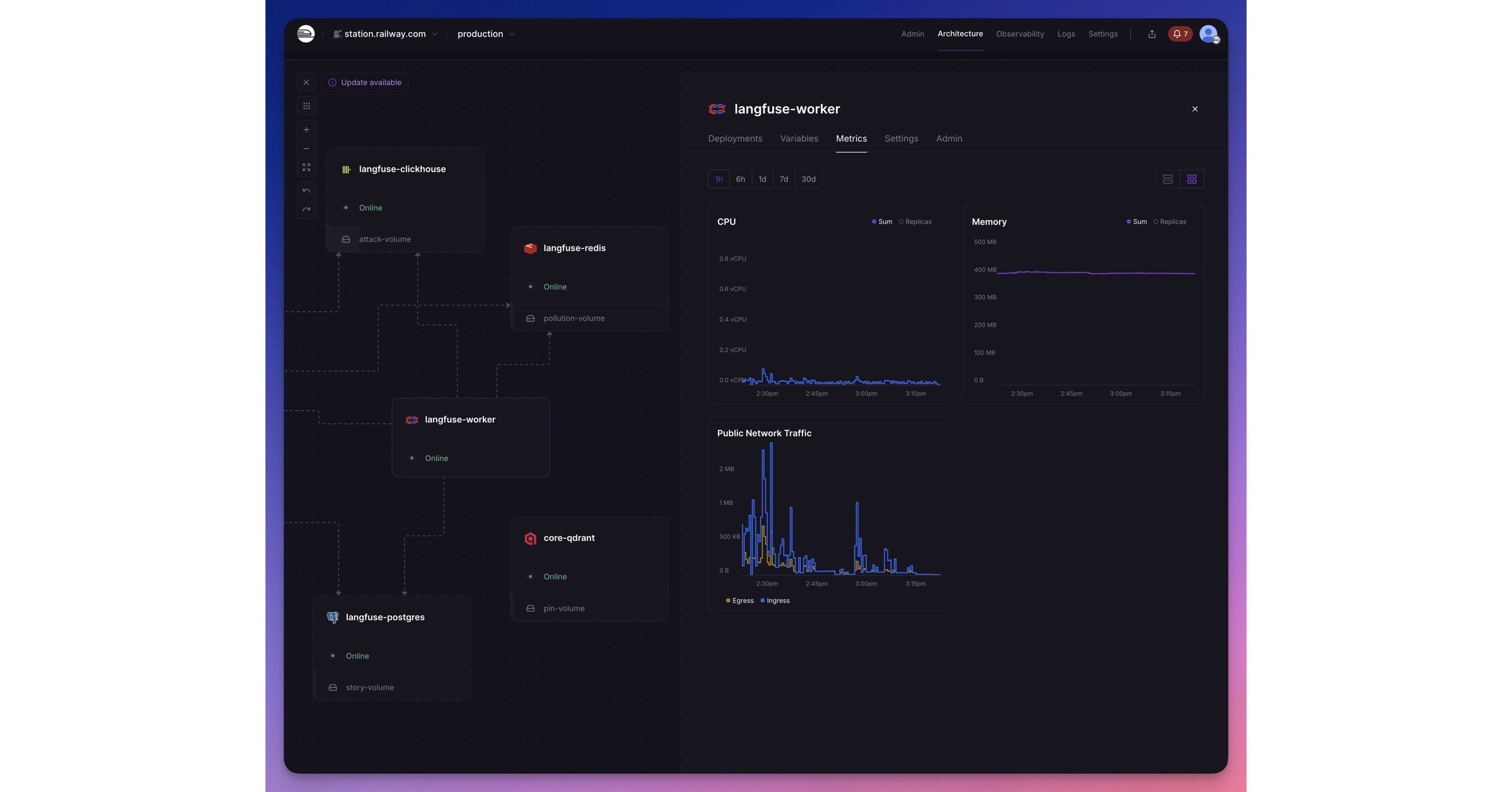Click the pin-volume label

tap(563, 609)
